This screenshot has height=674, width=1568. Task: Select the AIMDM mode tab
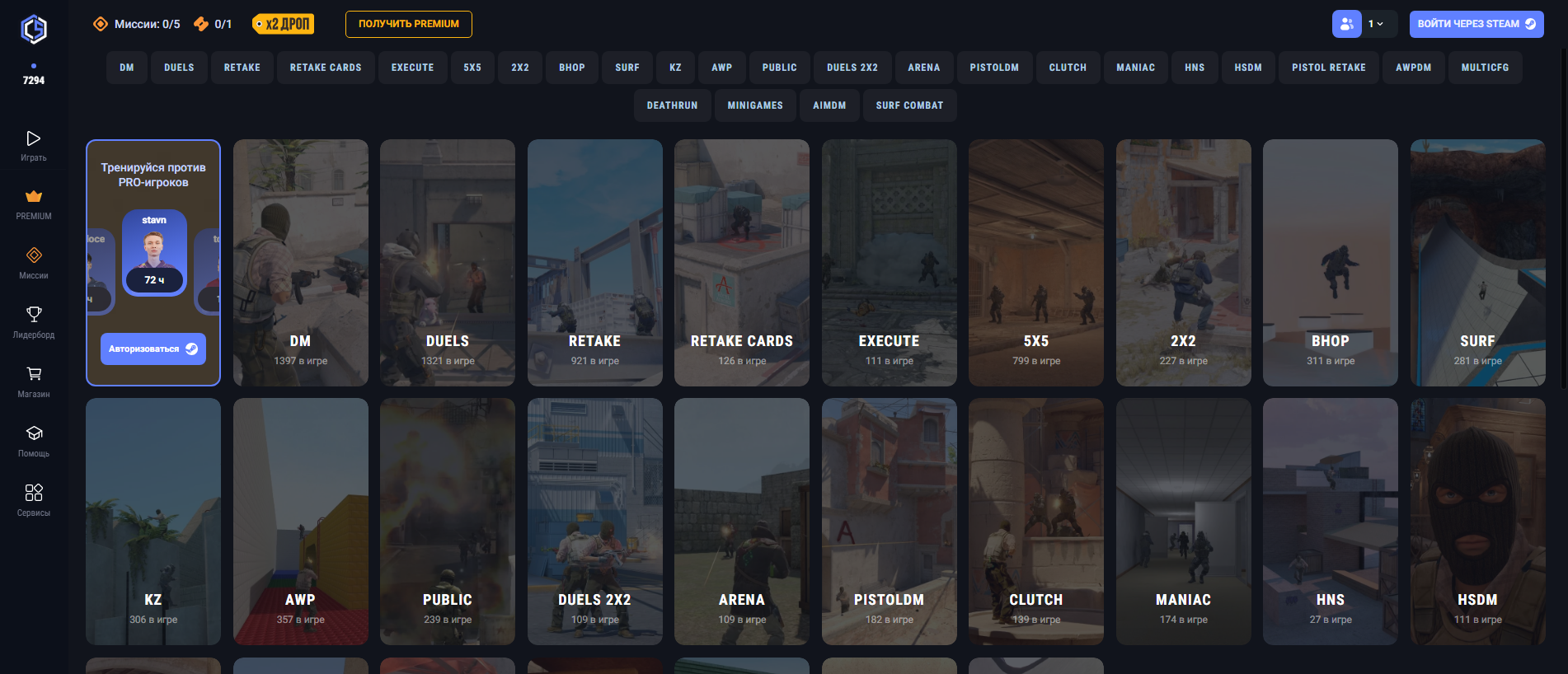pyautogui.click(x=829, y=105)
